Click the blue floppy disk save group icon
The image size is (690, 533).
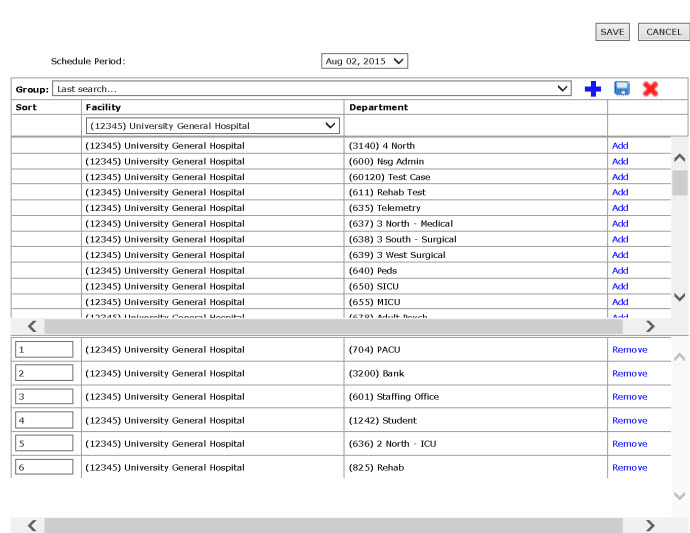pos(621,89)
